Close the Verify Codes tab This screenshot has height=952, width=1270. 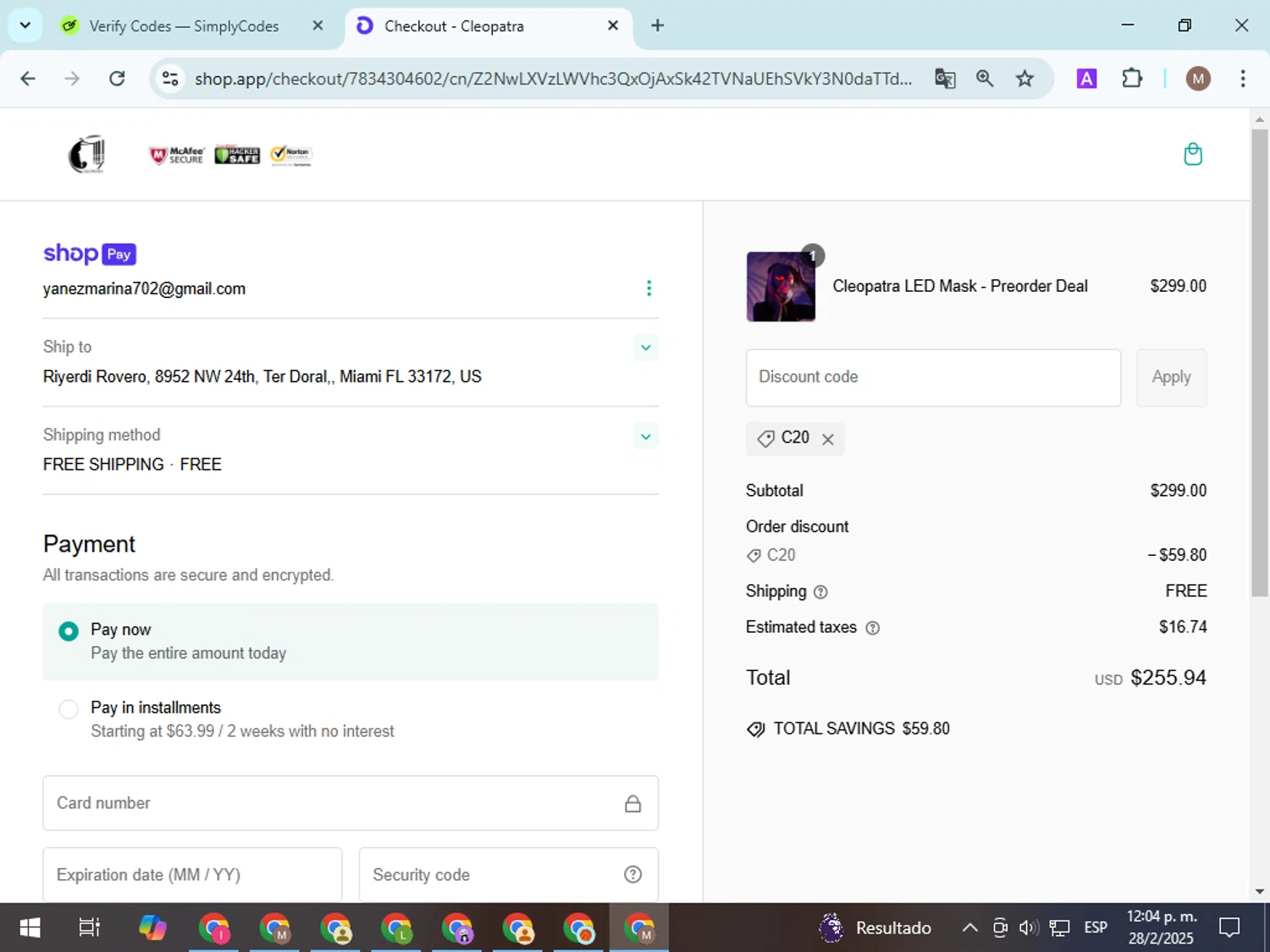(x=317, y=25)
